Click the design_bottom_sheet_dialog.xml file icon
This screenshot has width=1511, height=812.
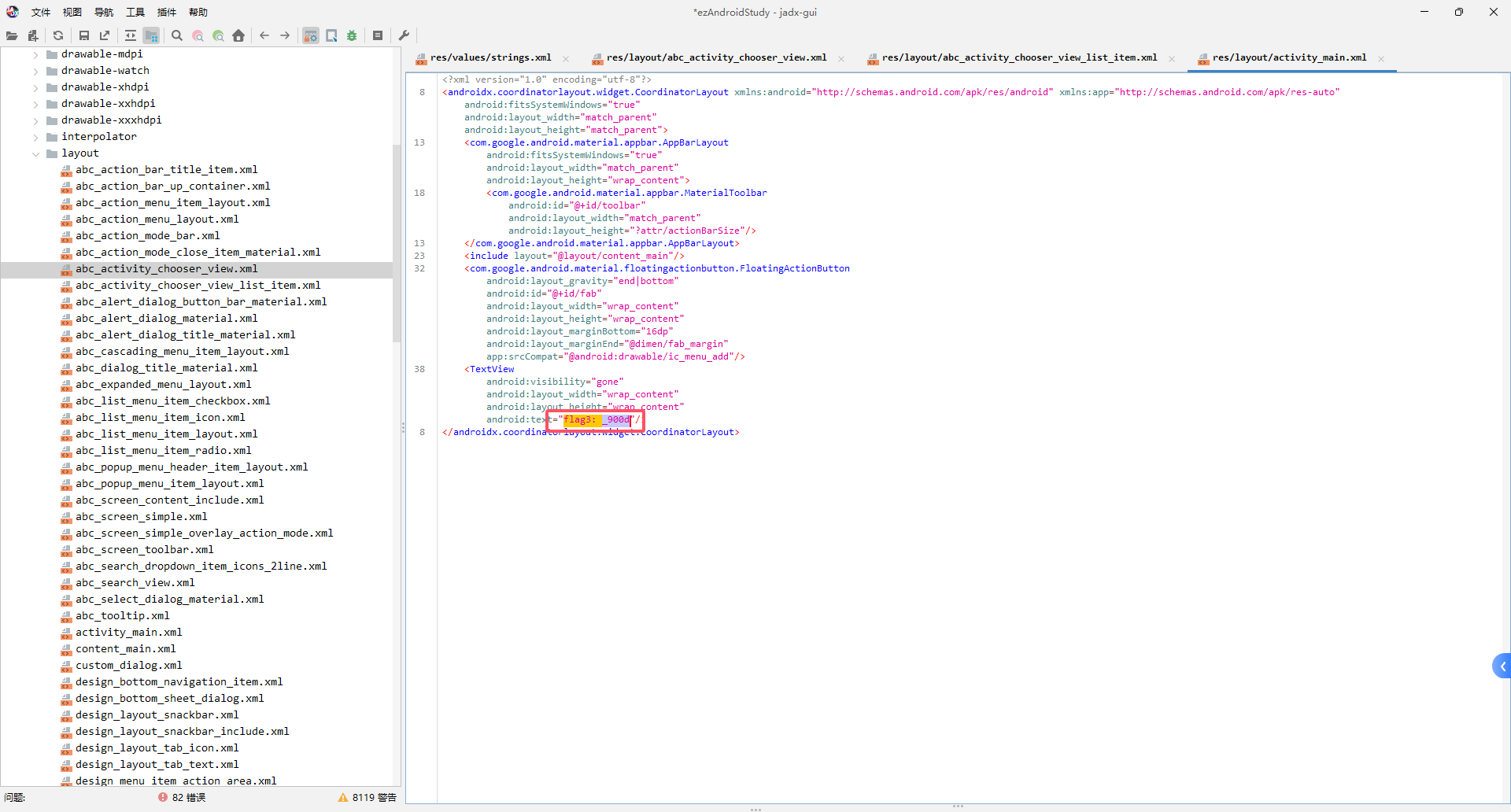(67, 699)
